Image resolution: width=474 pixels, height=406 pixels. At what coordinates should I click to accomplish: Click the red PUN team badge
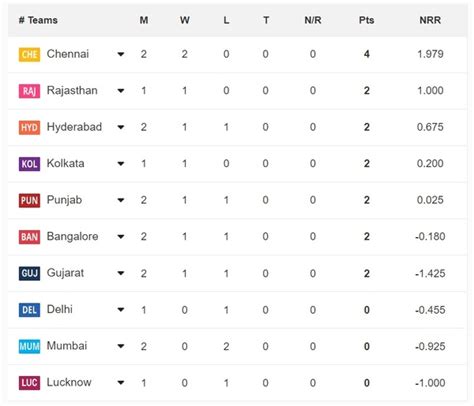(x=29, y=201)
